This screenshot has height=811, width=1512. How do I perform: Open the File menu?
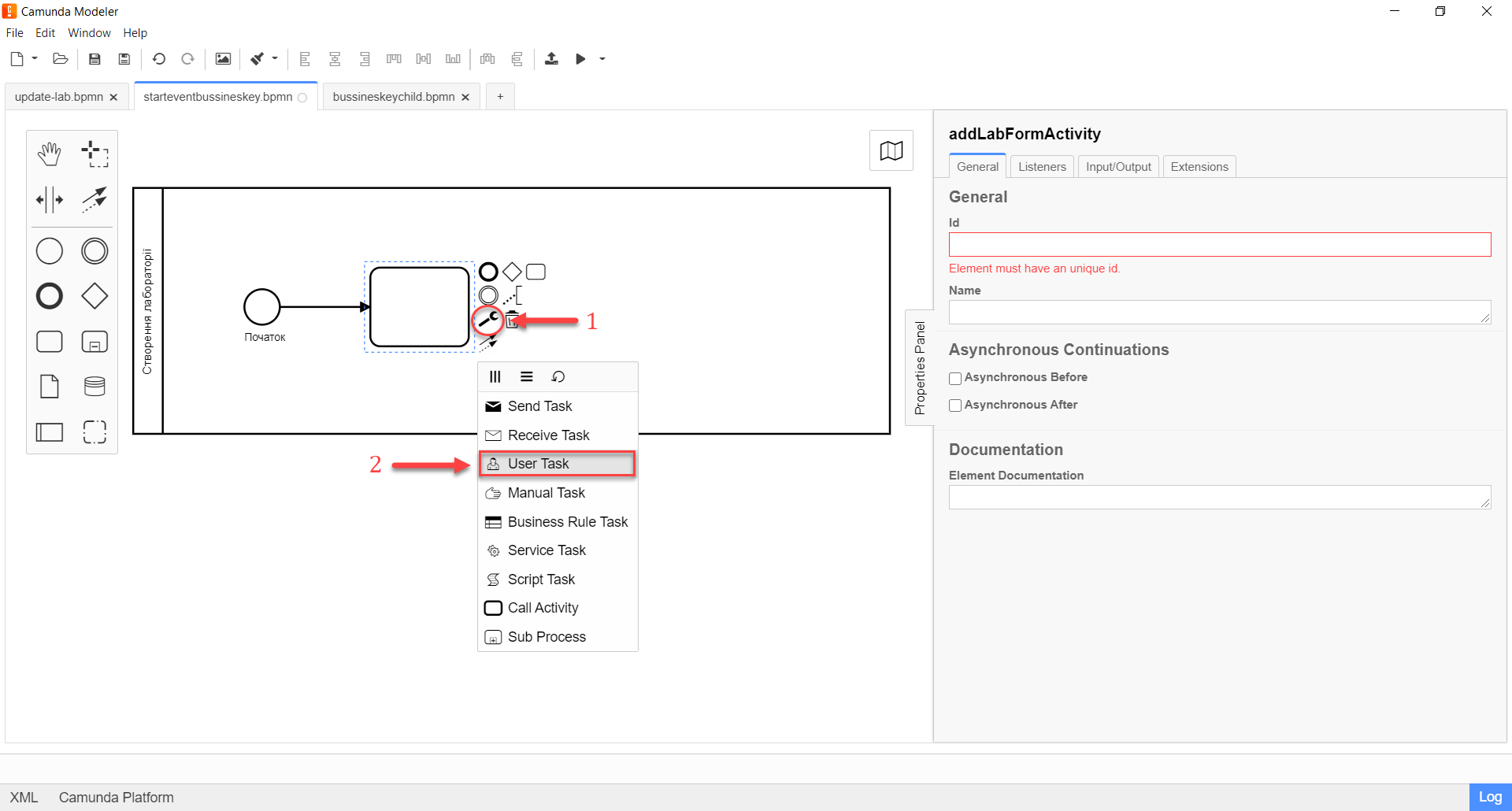(x=15, y=33)
